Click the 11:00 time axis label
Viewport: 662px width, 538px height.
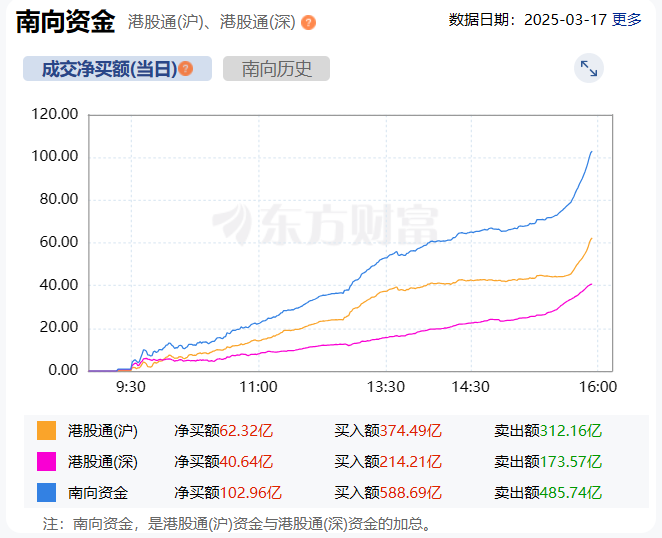pos(258,386)
